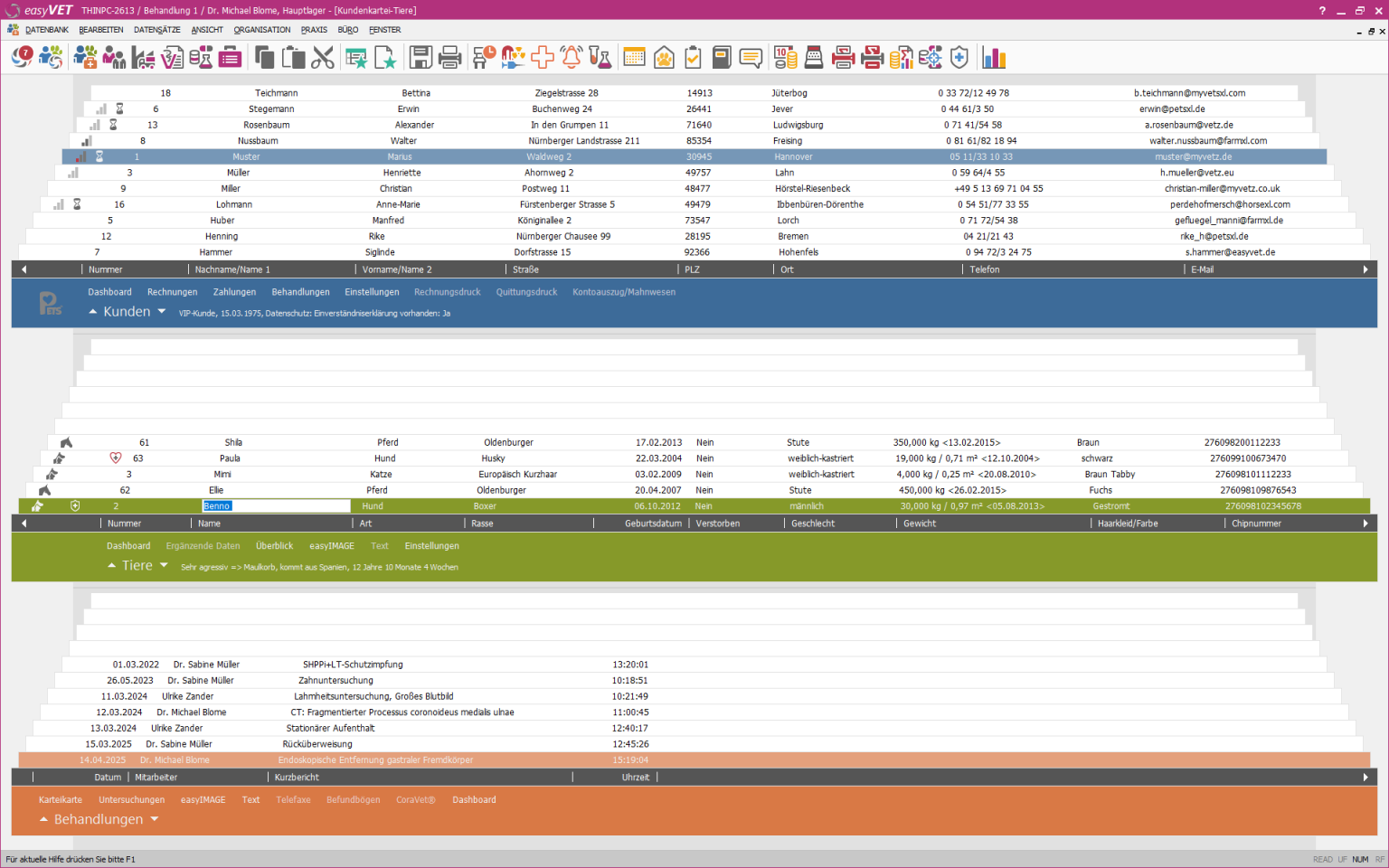Click the save record toolbar icon
This screenshot has height=868, width=1389.
coord(420,56)
